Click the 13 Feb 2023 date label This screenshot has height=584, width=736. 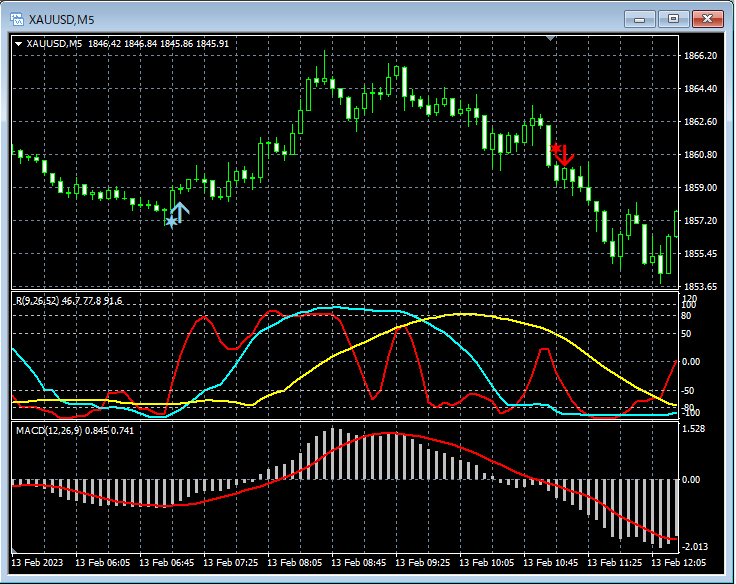click(38, 563)
